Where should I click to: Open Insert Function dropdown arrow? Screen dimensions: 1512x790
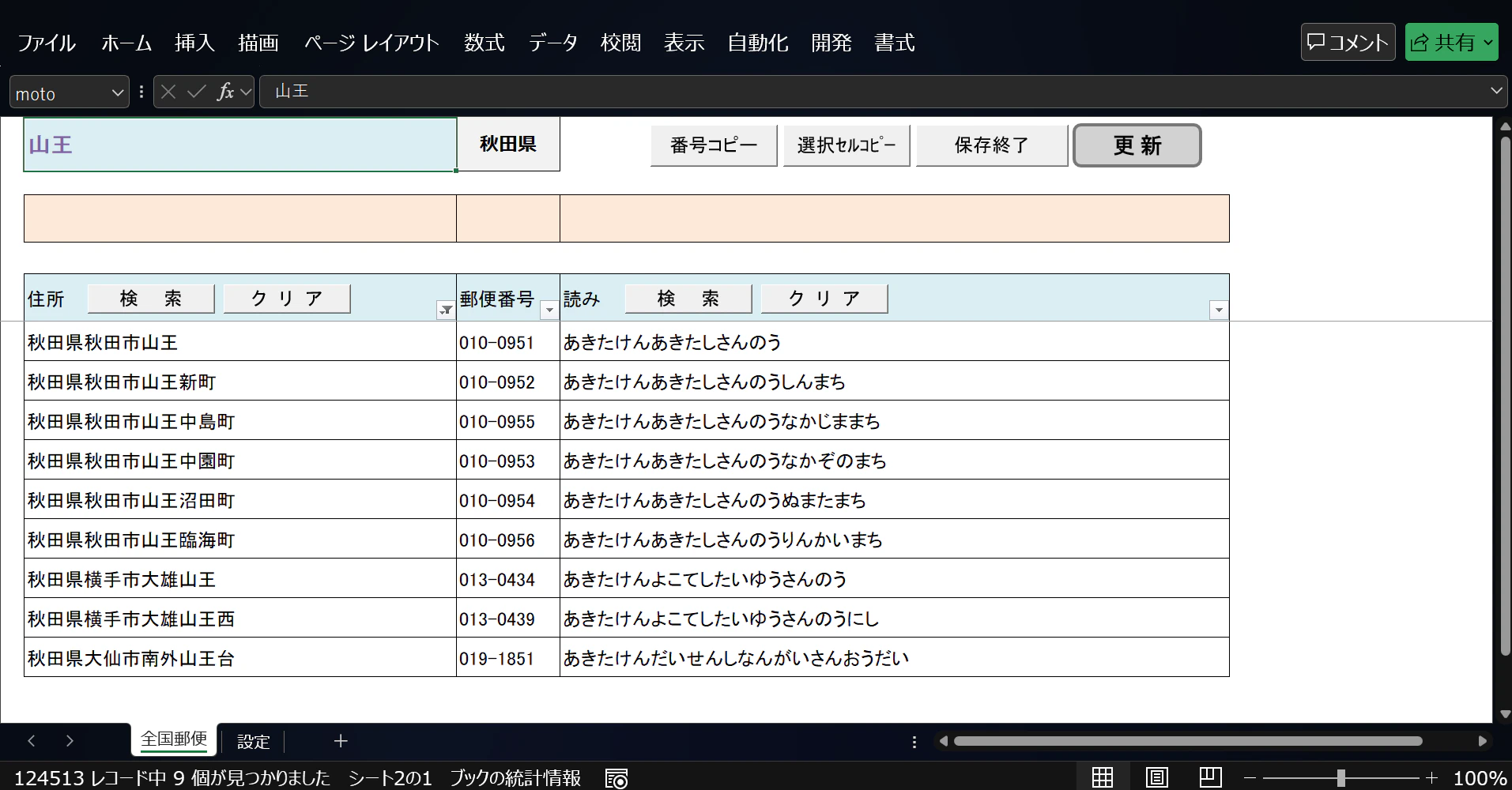click(x=246, y=92)
